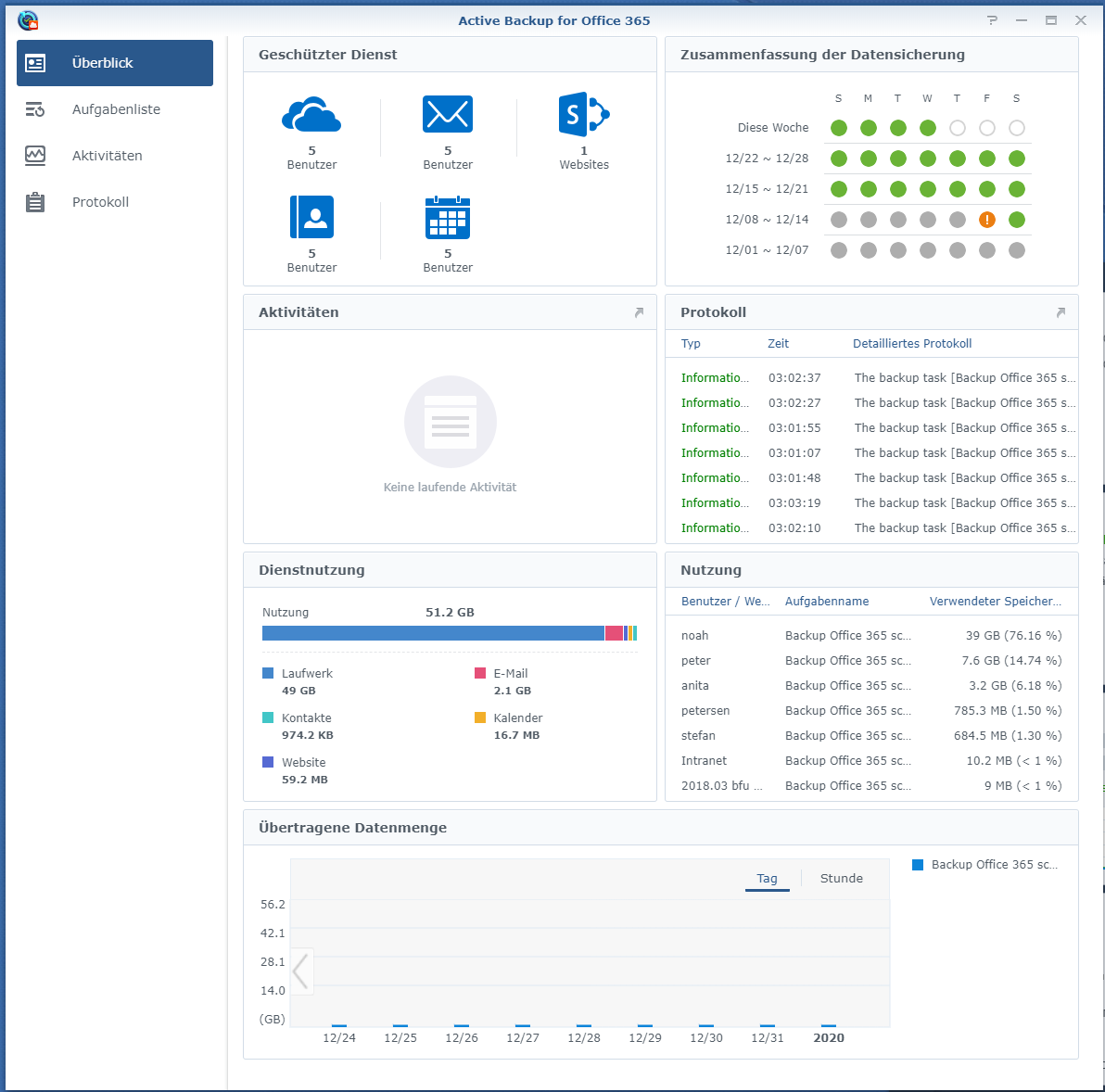This screenshot has width=1105, height=1092.
Task: Click the Backup Office 365 chart legend swatch
Action: point(918,865)
